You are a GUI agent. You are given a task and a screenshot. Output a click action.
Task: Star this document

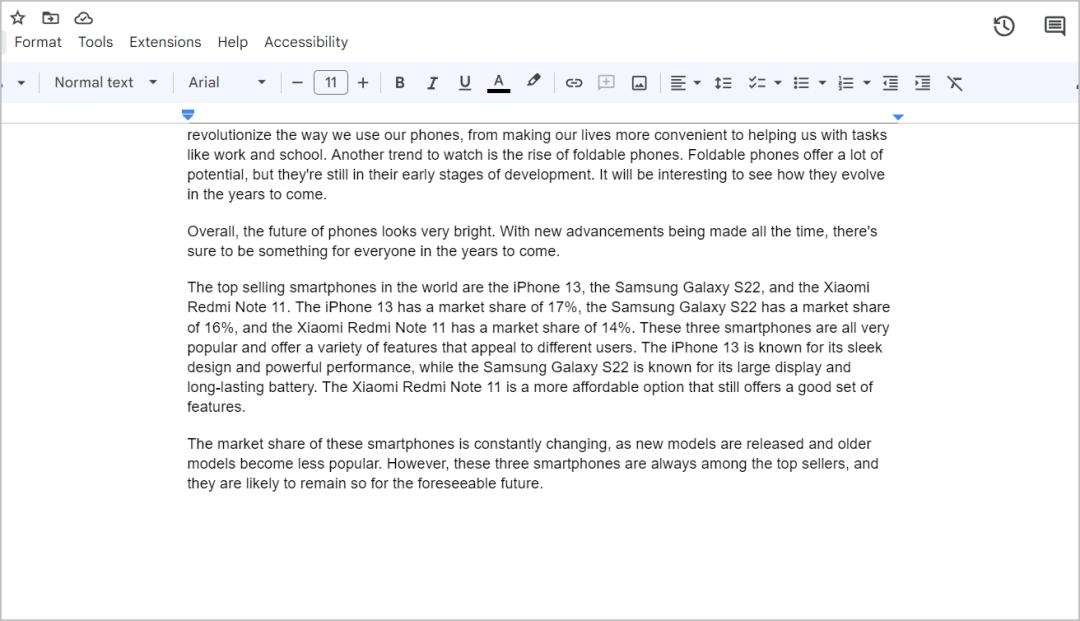coord(18,18)
